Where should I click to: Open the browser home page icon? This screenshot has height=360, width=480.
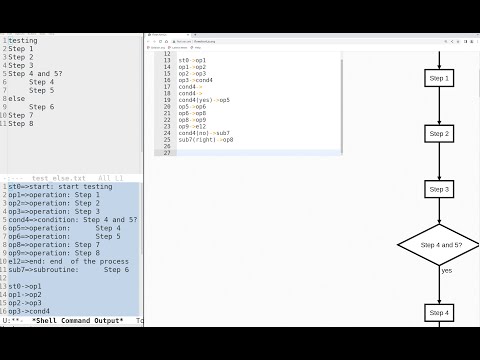166,41
